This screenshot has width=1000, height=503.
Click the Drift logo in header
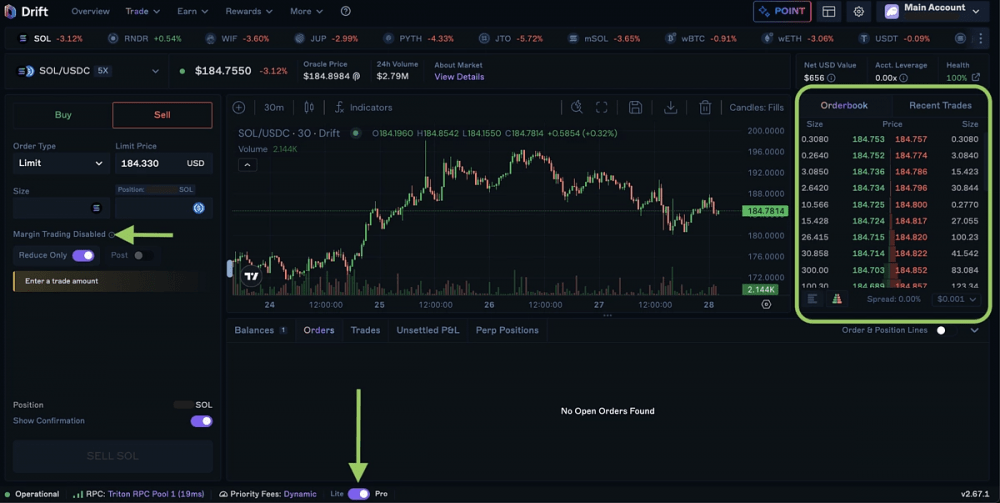27,11
